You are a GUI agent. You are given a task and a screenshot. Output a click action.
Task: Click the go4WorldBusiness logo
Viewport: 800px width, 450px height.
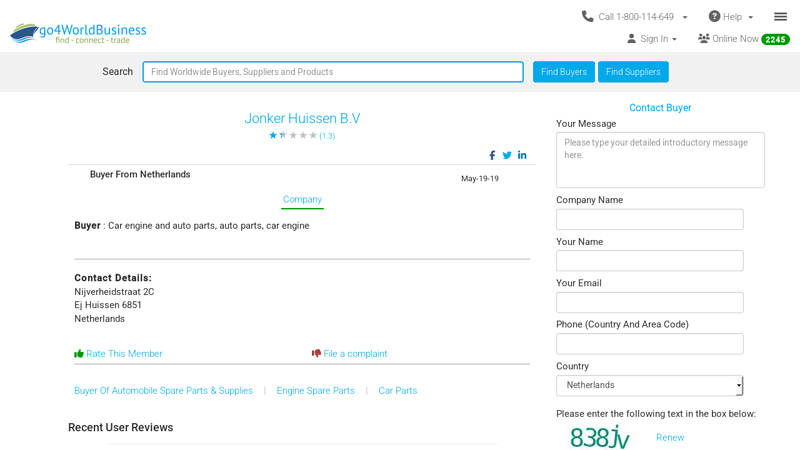78,33
